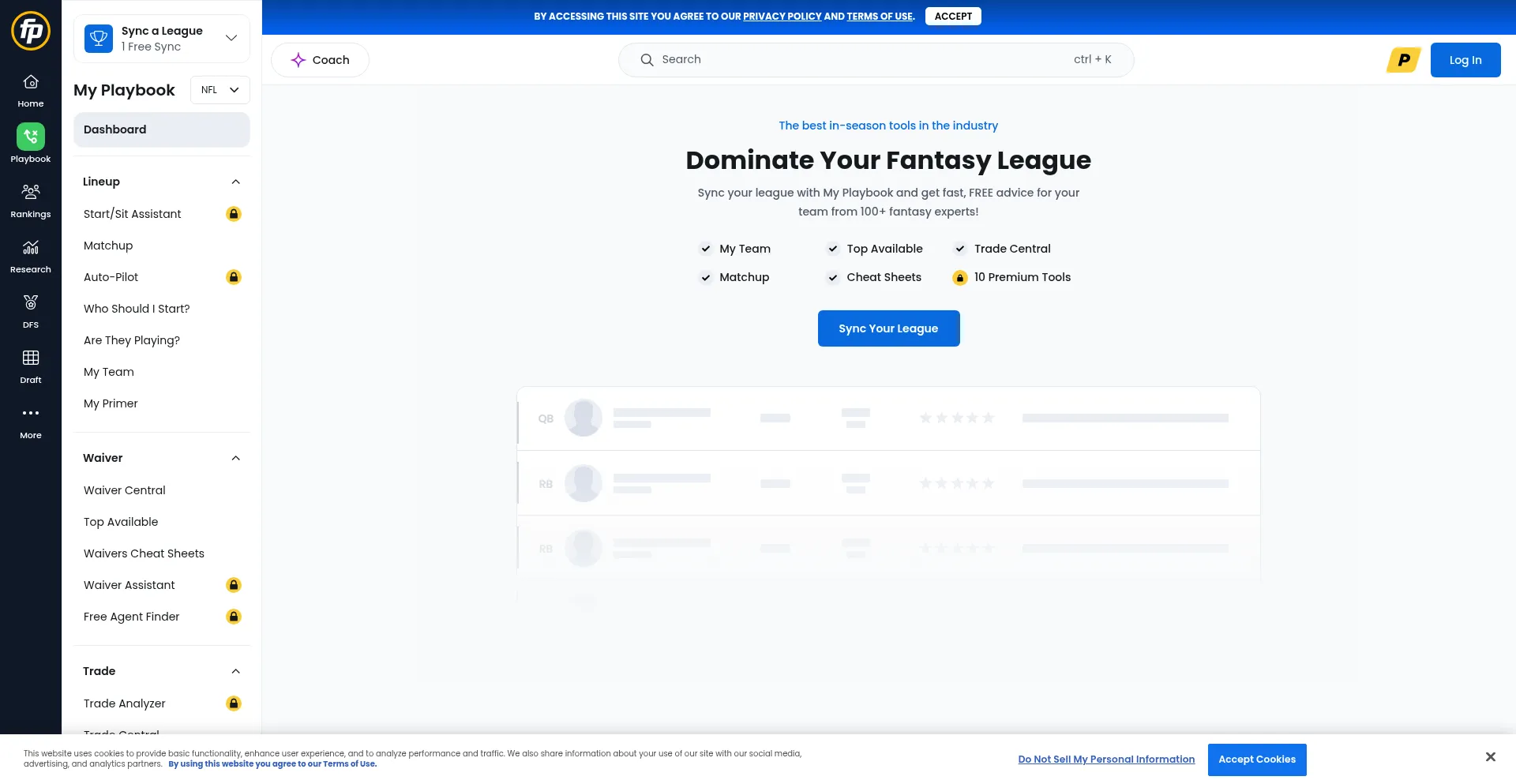
Task: Click the QB placeholder player row
Action: point(888,418)
